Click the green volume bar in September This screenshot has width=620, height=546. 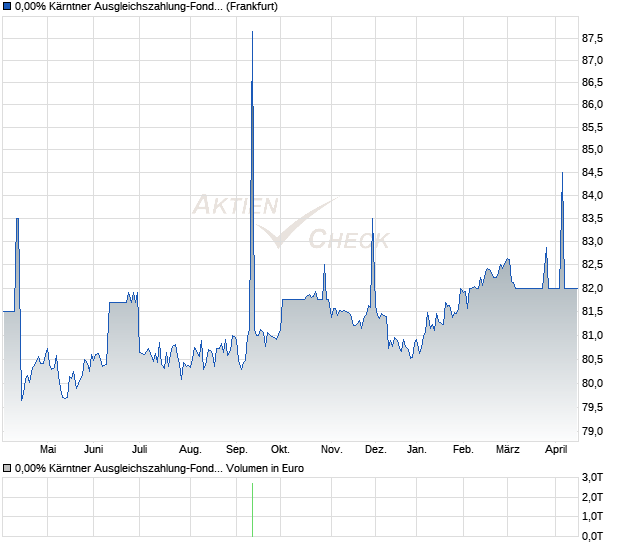[252, 510]
